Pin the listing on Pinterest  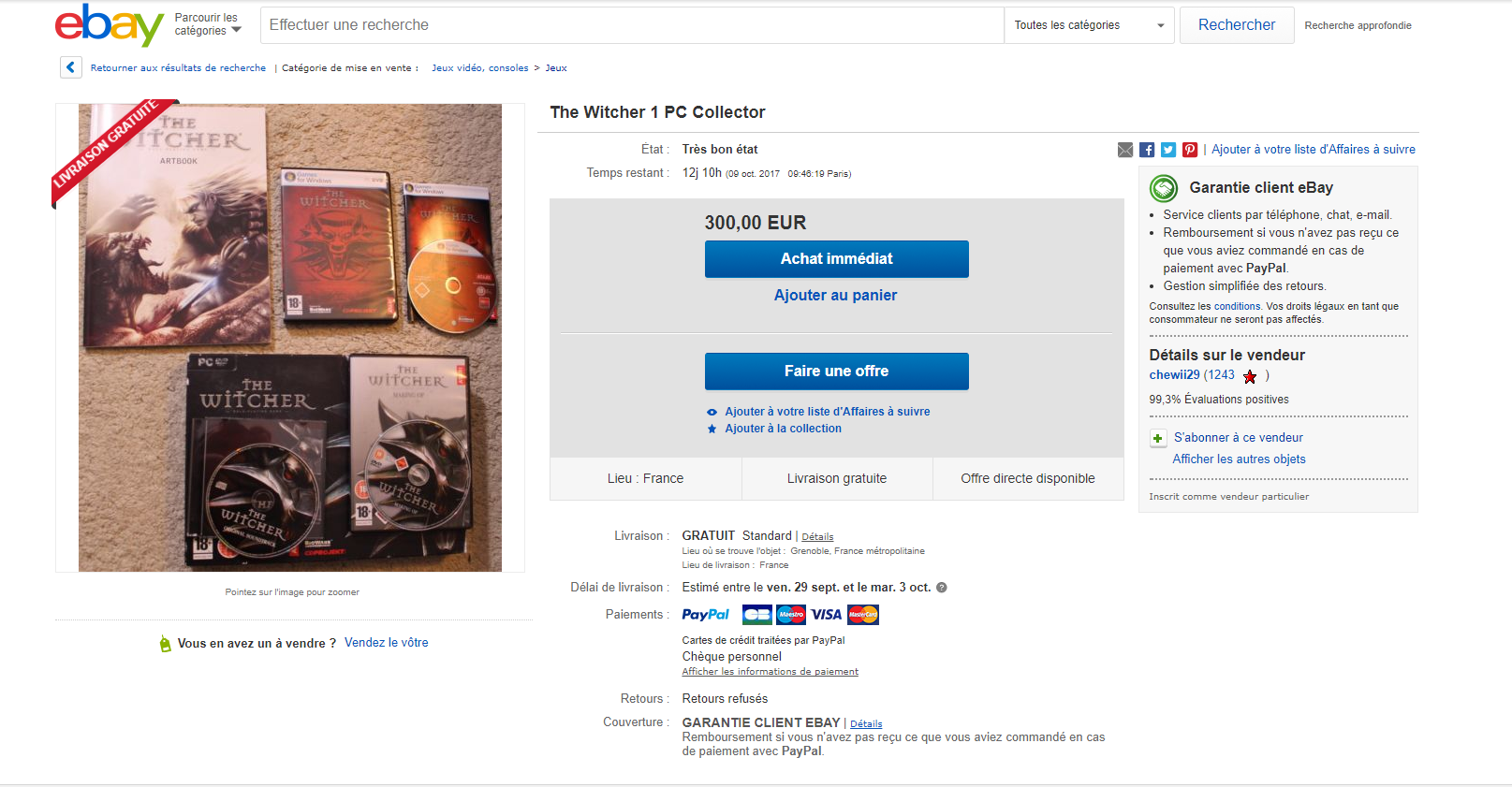click(x=1190, y=150)
